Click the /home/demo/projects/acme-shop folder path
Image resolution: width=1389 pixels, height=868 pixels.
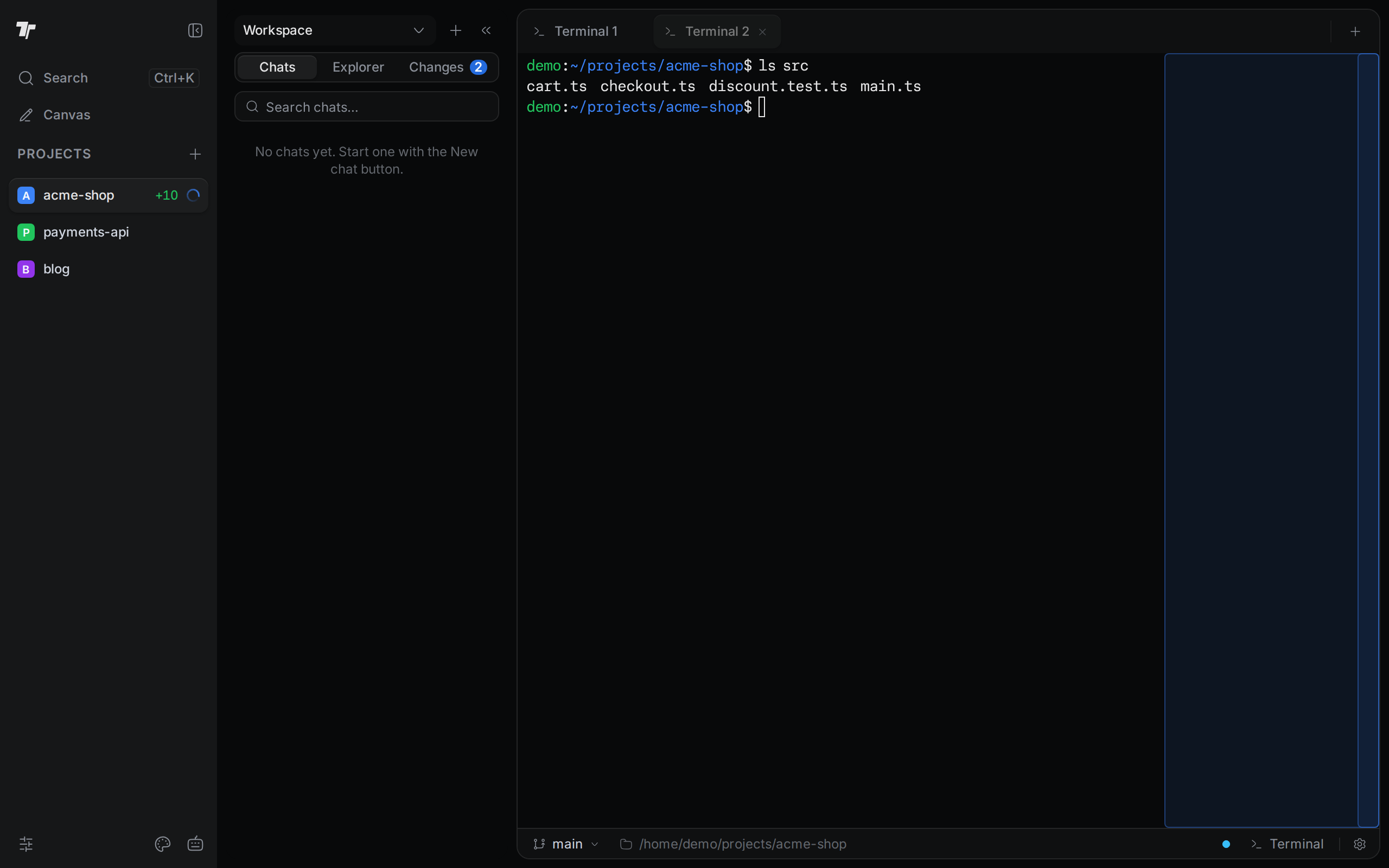tap(734, 844)
